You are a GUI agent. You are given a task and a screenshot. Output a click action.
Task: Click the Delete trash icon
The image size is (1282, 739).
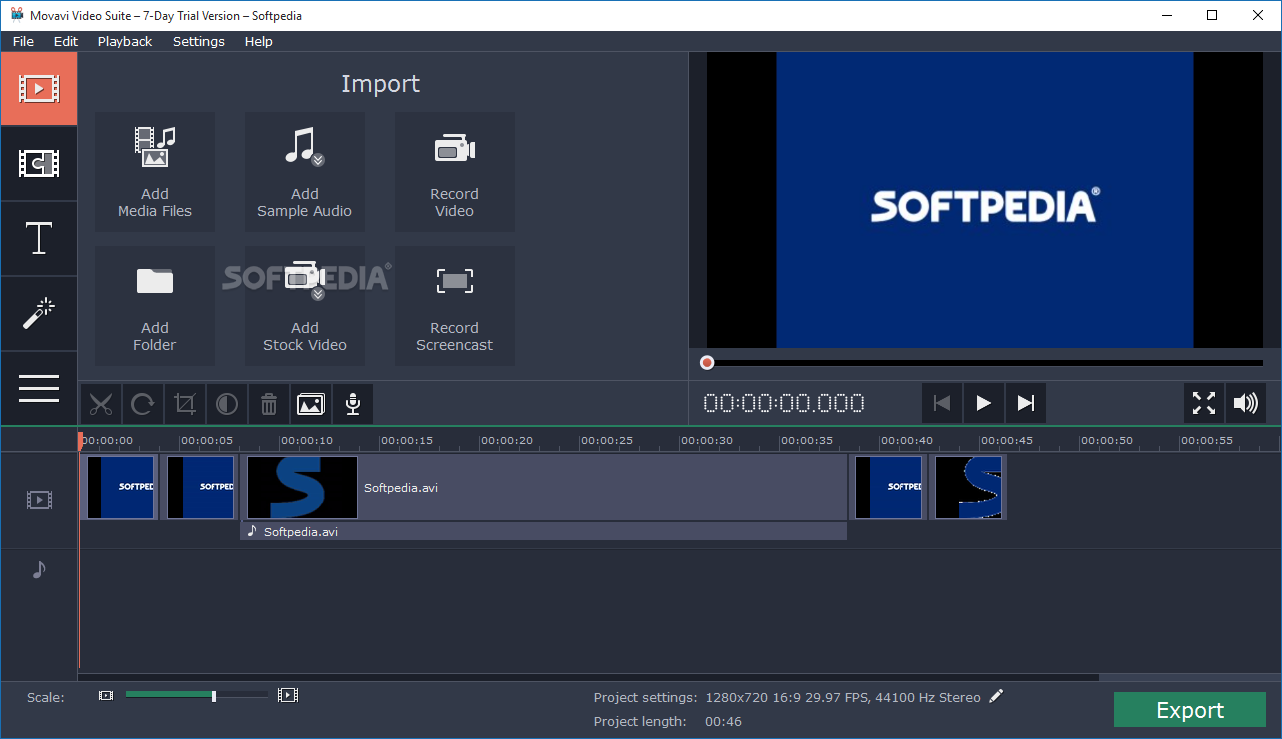(x=269, y=404)
